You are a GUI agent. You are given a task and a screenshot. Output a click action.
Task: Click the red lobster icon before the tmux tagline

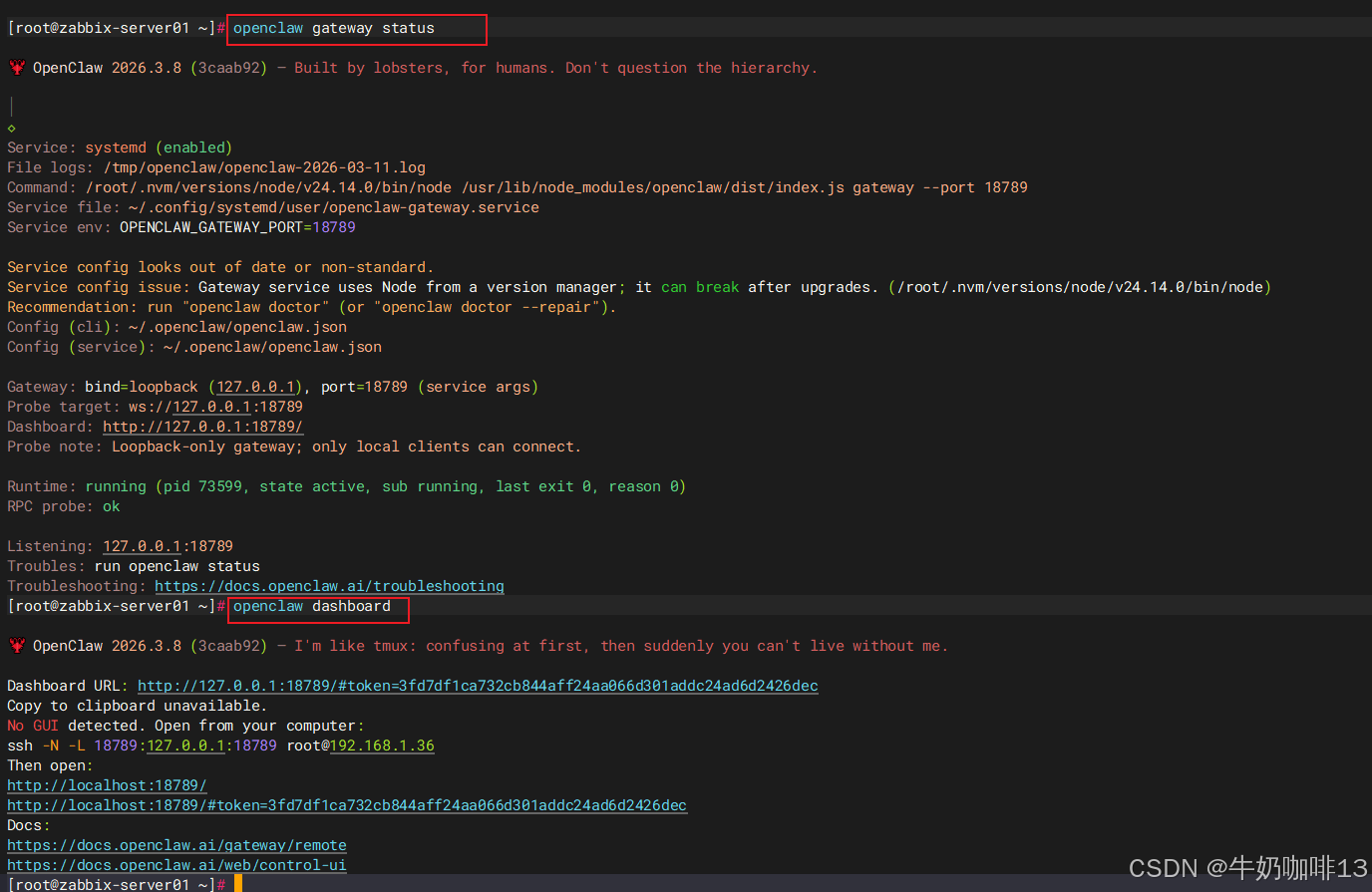(x=17, y=646)
